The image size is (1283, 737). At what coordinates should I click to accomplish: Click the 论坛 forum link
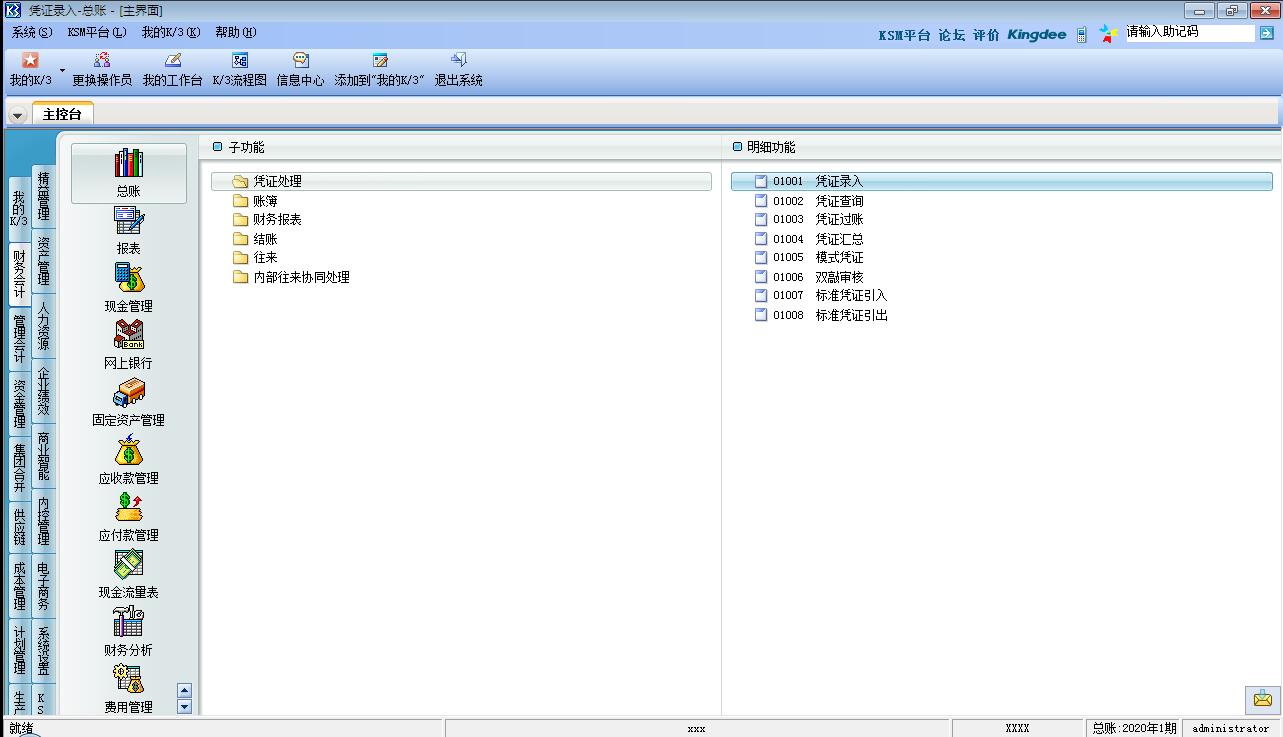click(951, 35)
